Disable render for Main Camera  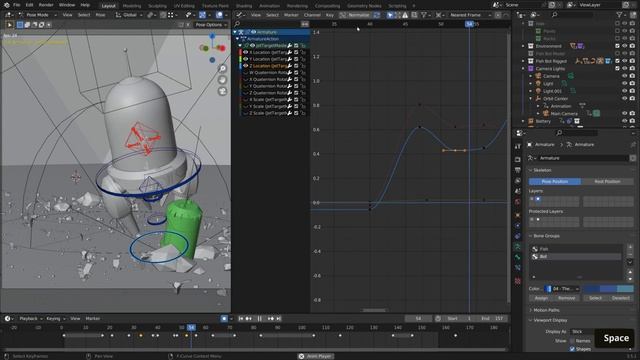632,113
